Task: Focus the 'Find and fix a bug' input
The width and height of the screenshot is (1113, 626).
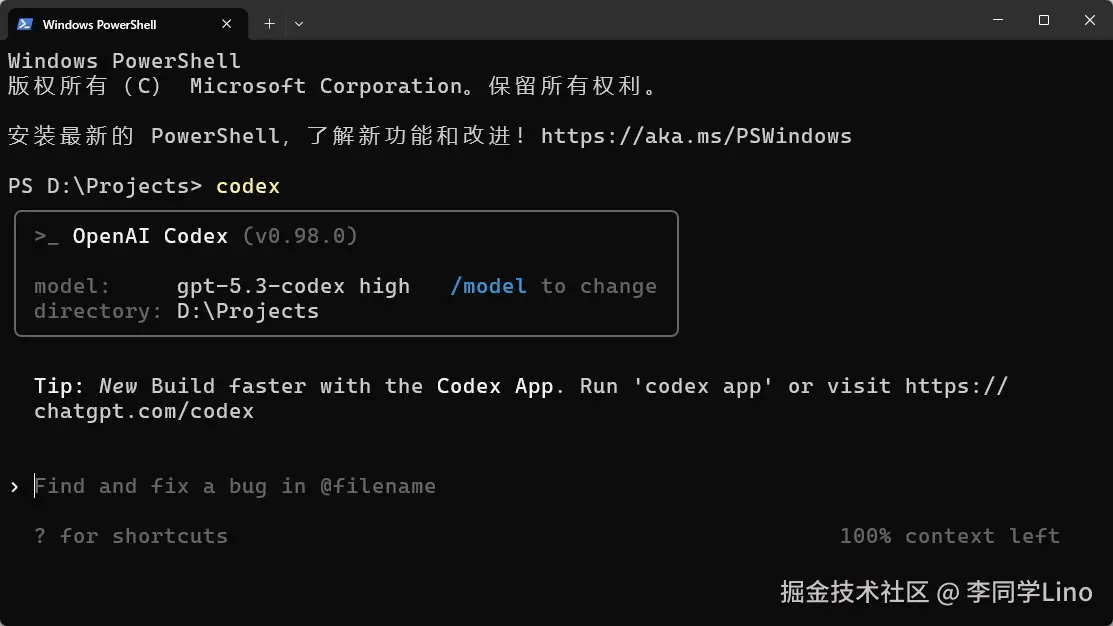Action: coord(235,487)
